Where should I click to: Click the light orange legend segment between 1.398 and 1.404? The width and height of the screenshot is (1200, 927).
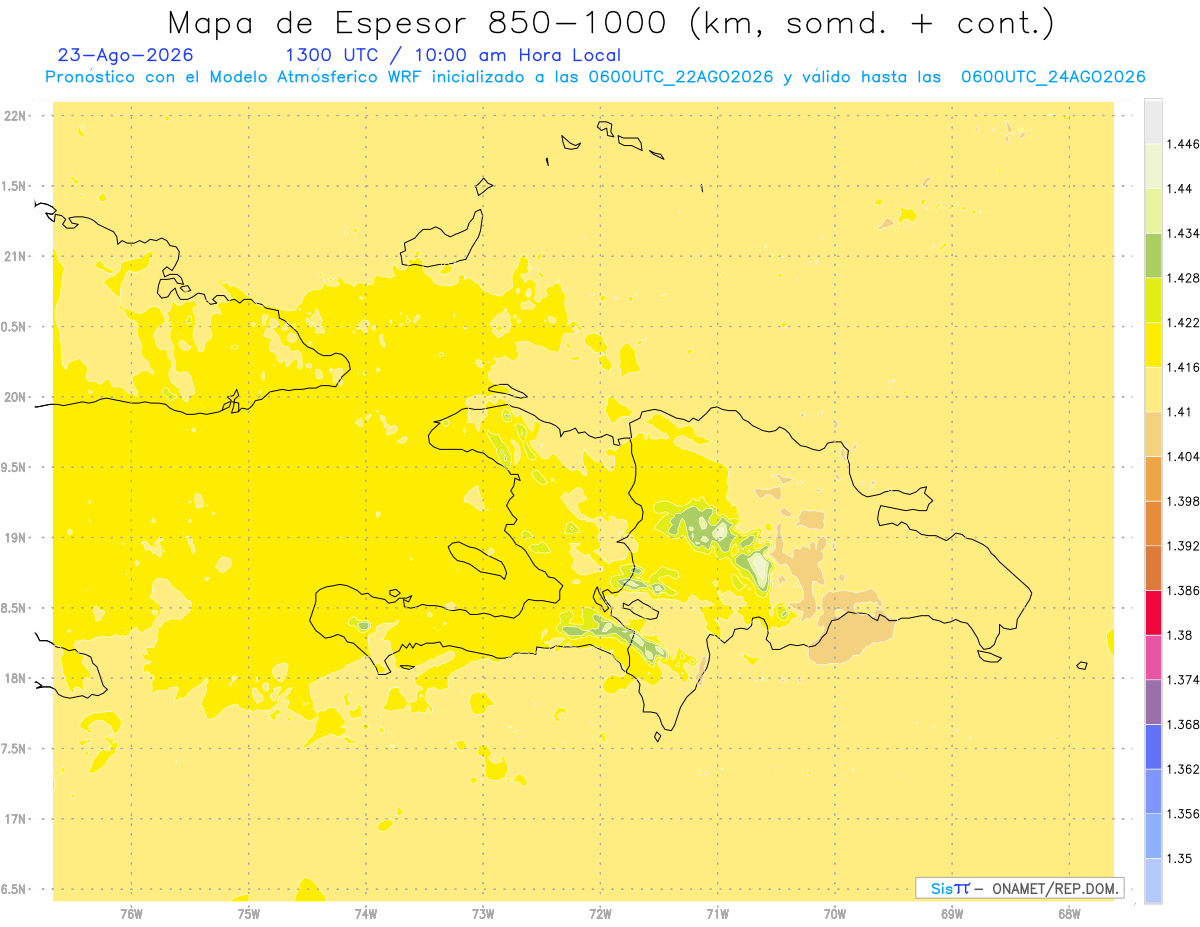pyautogui.click(x=1153, y=478)
